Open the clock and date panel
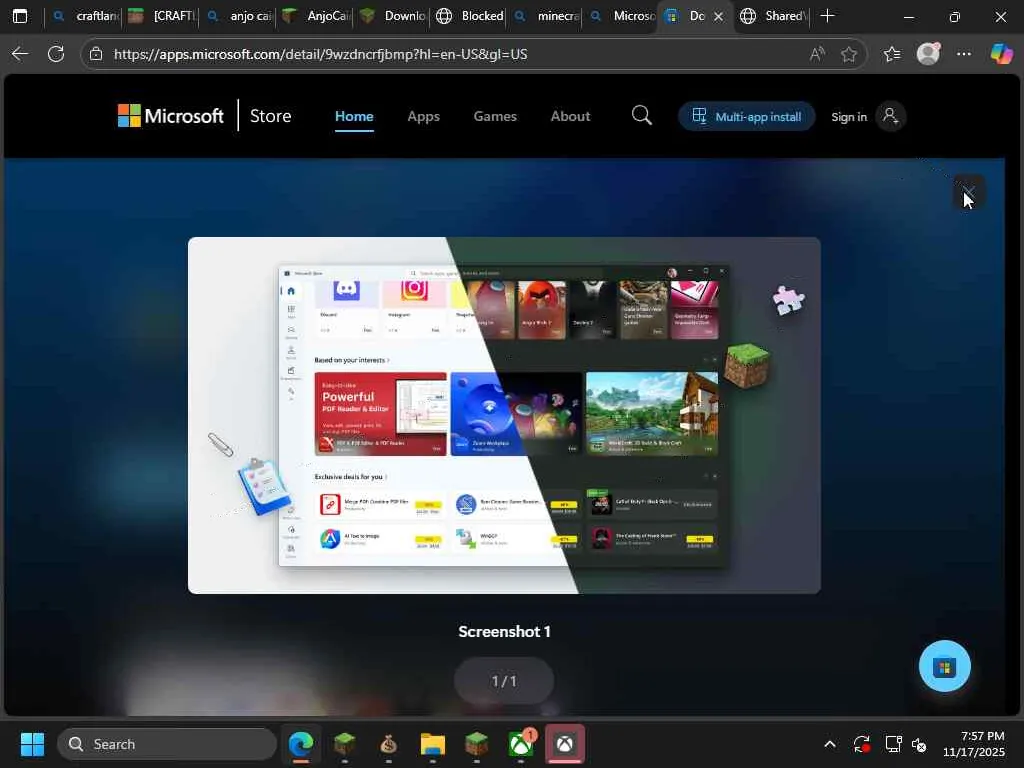This screenshot has height=768, width=1024. [x=974, y=744]
